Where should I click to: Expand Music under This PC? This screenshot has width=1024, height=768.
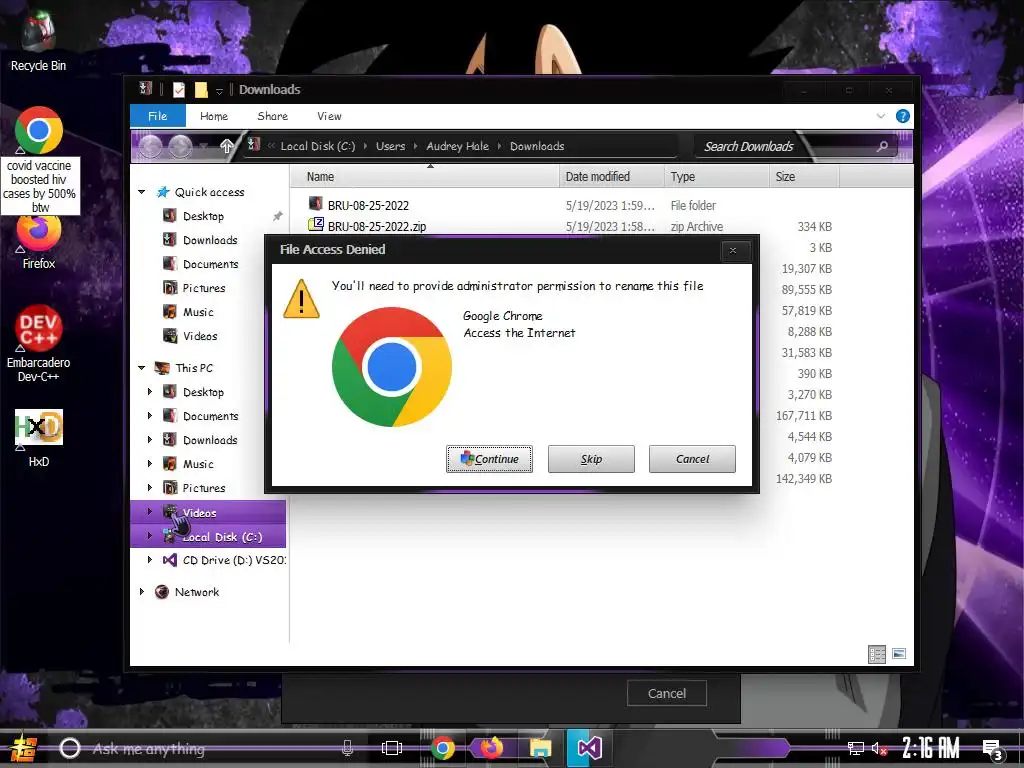(x=150, y=464)
